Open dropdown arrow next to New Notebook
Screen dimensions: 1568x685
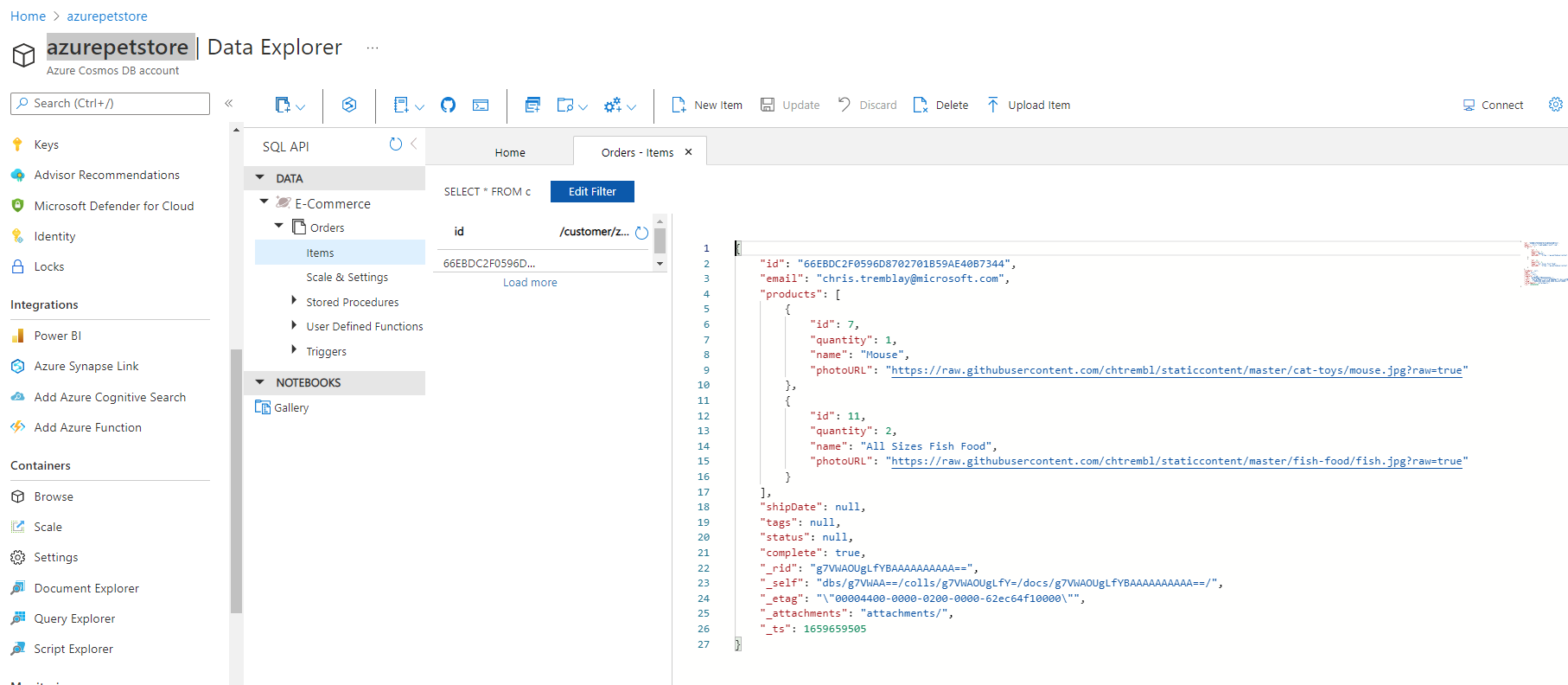[420, 106]
